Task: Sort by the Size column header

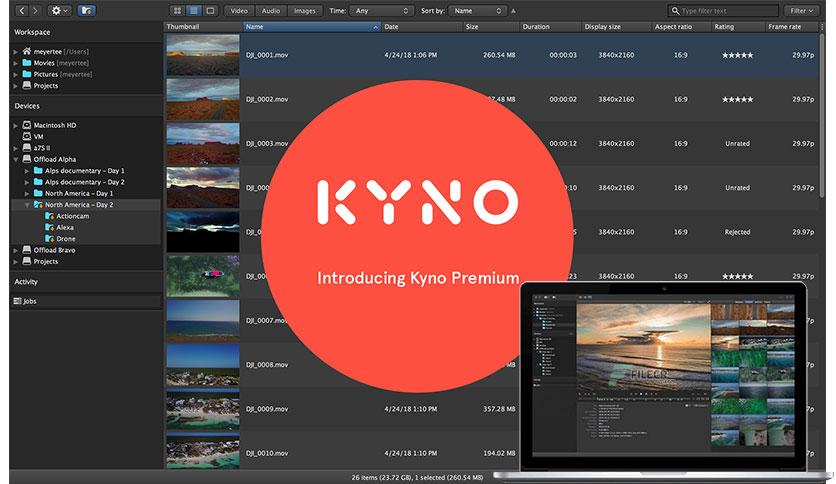Action: click(x=491, y=27)
